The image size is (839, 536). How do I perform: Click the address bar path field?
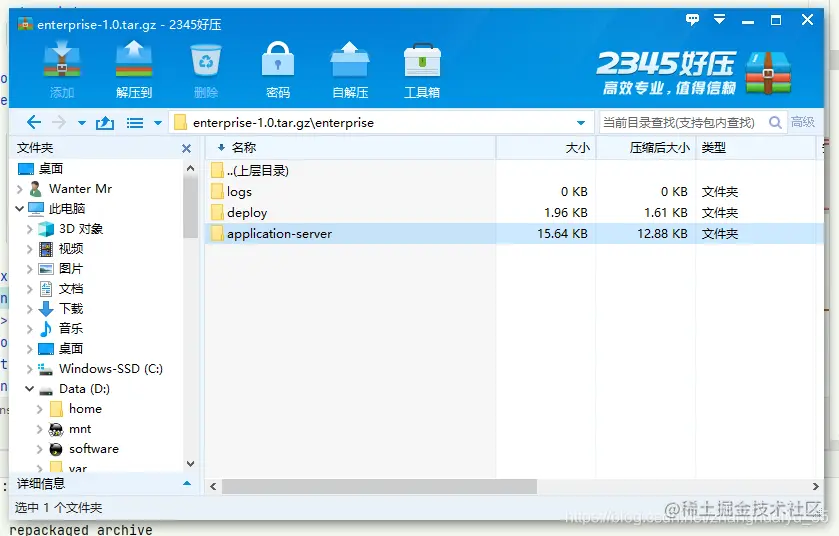tap(381, 122)
